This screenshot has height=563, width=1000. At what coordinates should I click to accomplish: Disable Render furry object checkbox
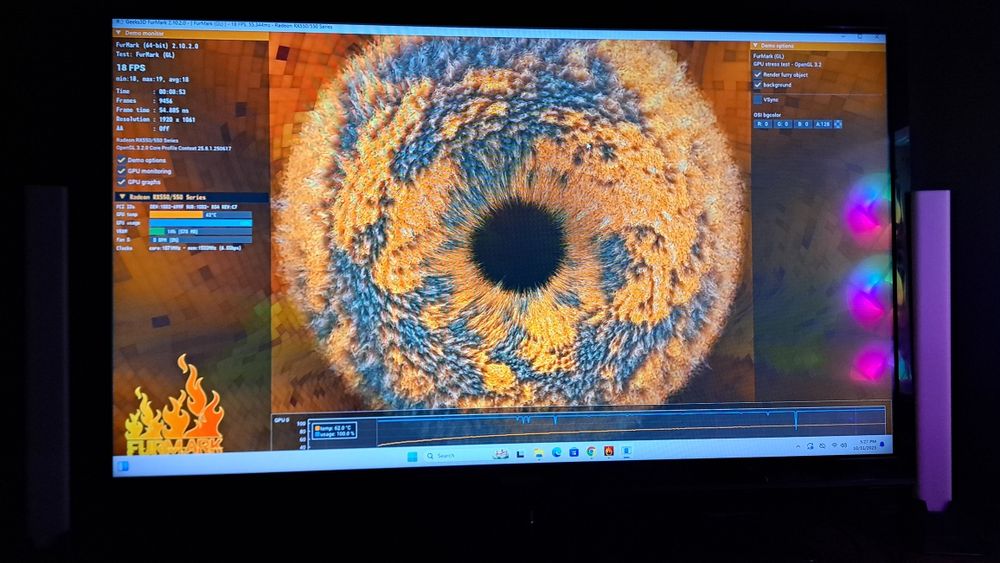[x=758, y=75]
